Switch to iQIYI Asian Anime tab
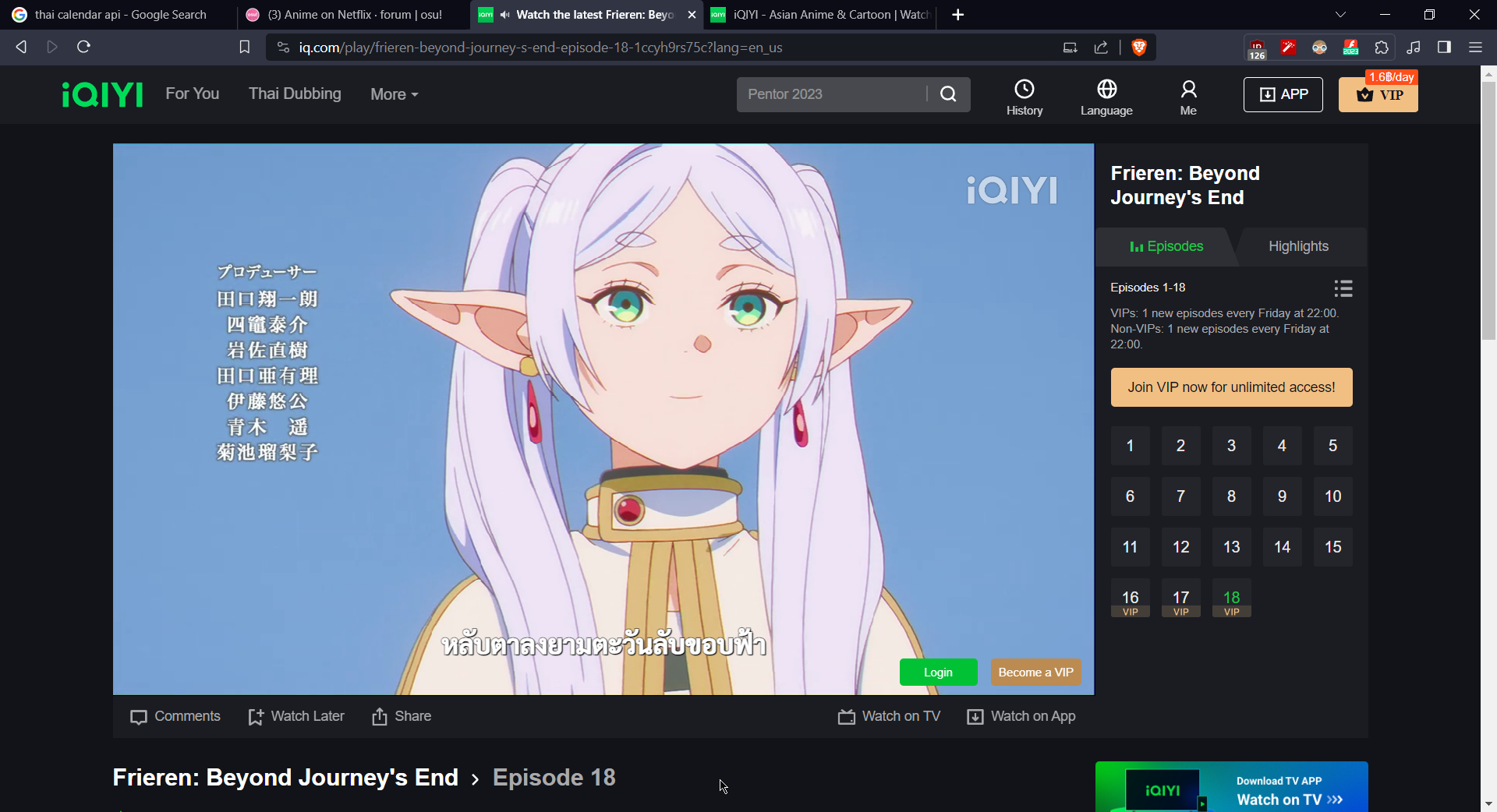This screenshot has width=1497, height=812. pyautogui.click(x=820, y=15)
